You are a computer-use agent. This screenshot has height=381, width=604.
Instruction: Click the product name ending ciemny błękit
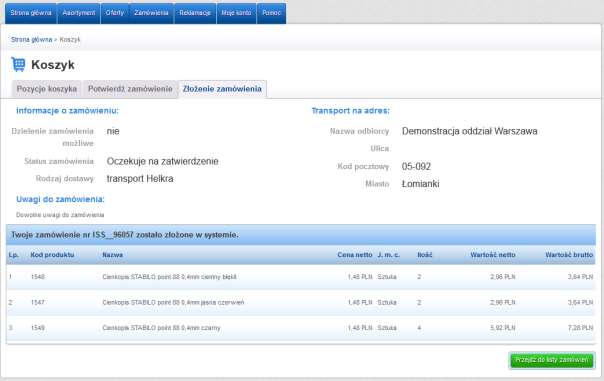[x=169, y=277]
